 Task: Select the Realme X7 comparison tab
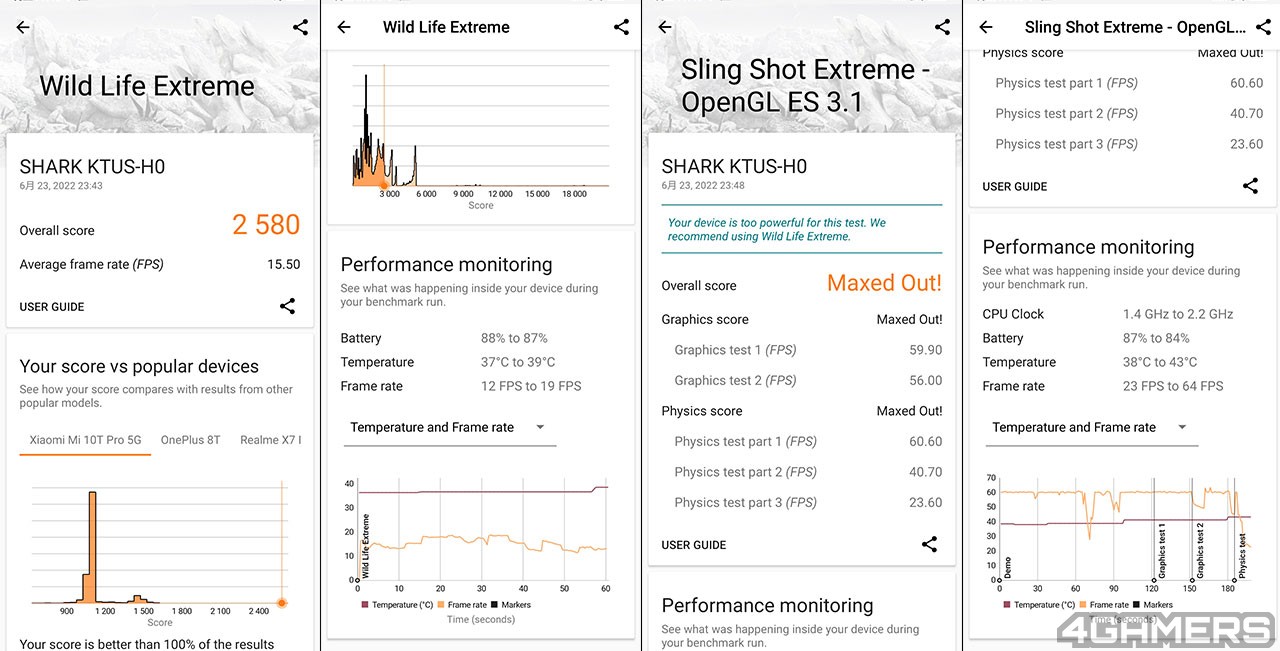(269, 440)
